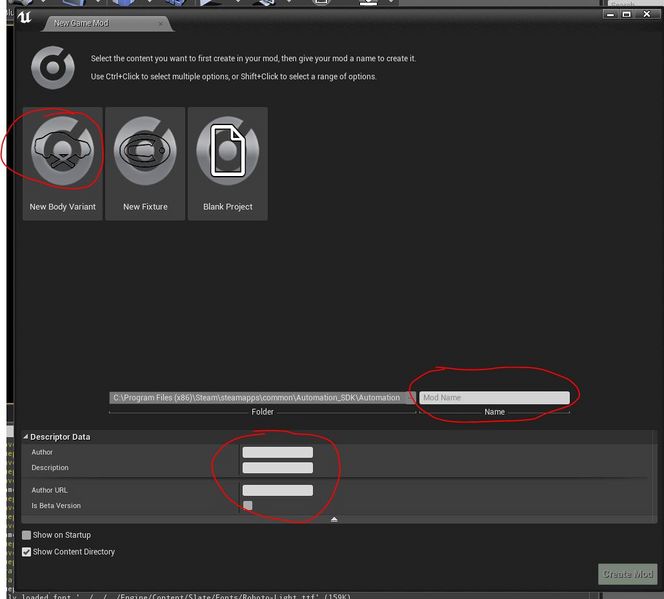
Task: Click the Mod Name input field
Action: [x=494, y=397]
